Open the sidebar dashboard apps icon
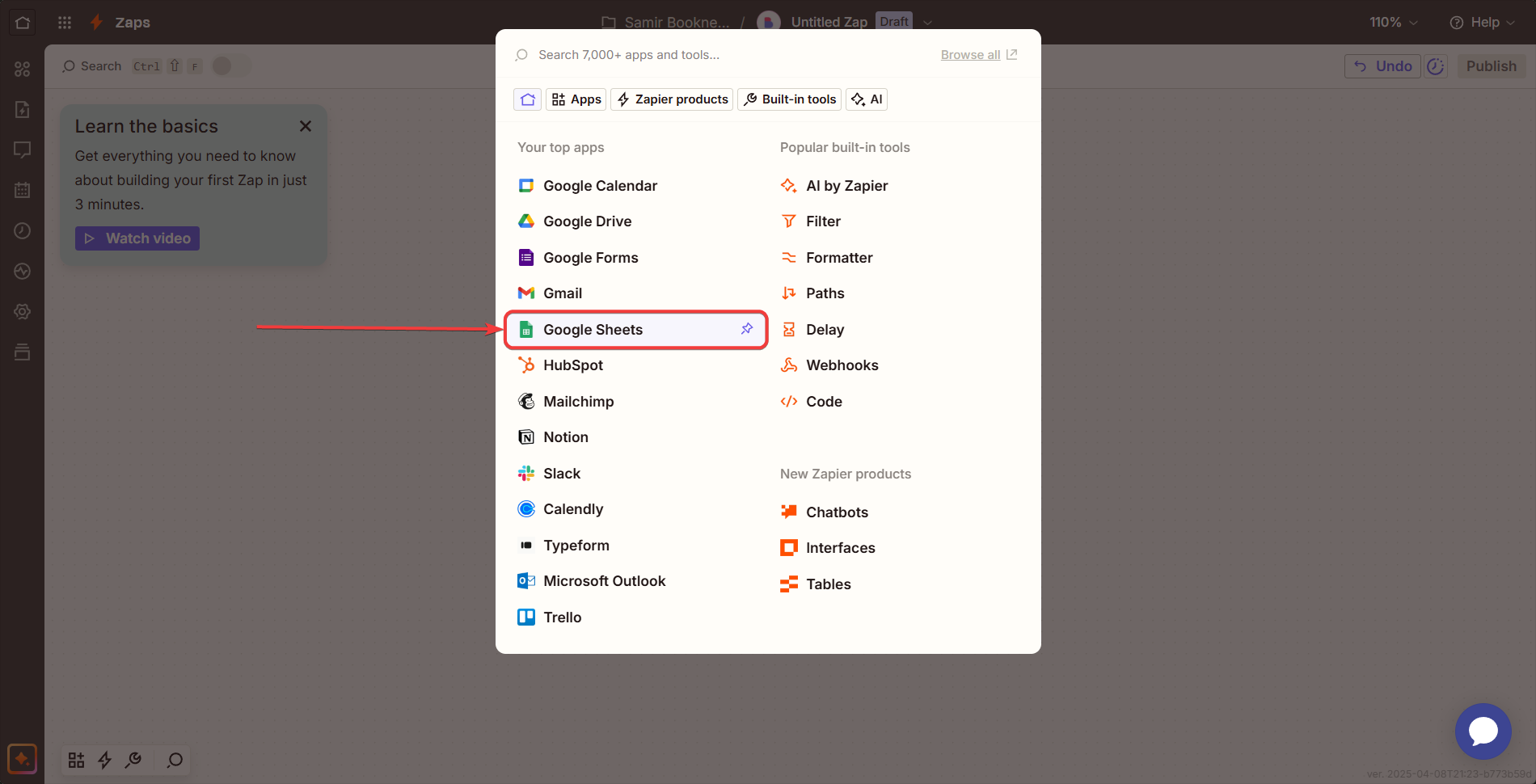 click(x=23, y=70)
